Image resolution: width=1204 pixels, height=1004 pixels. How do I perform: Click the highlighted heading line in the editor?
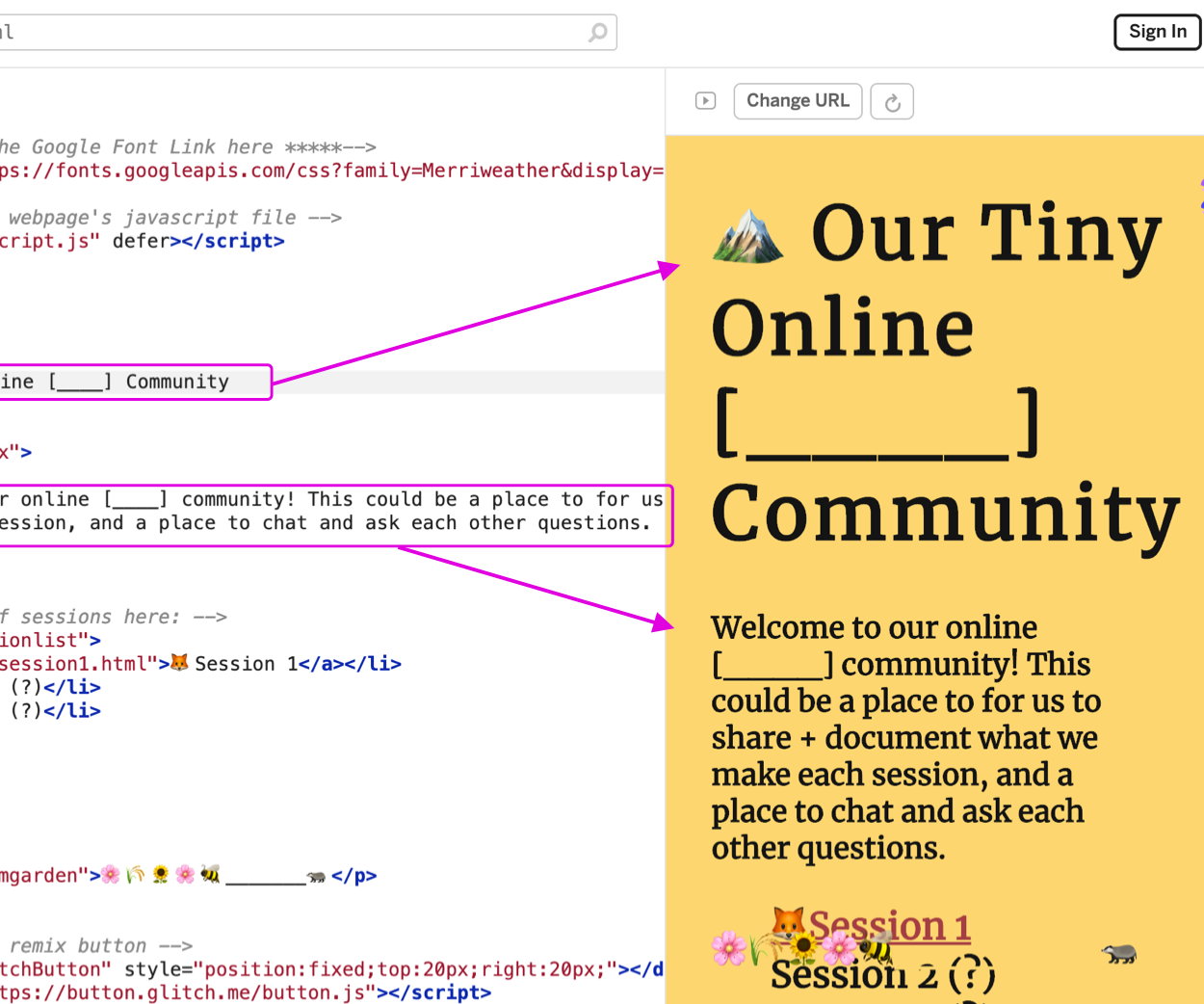coord(135,382)
